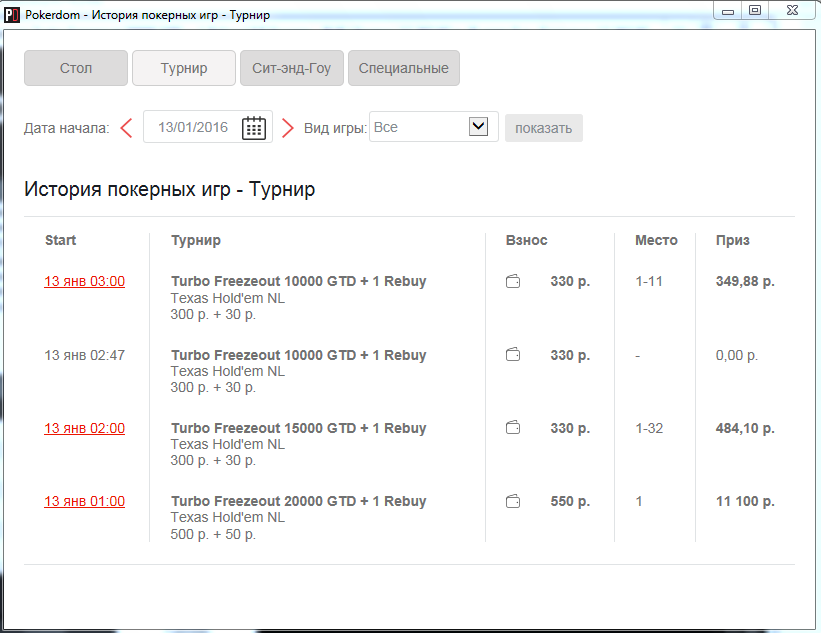This screenshot has height=633, width=821.
Task: Click the показать button
Action: [x=543, y=128]
